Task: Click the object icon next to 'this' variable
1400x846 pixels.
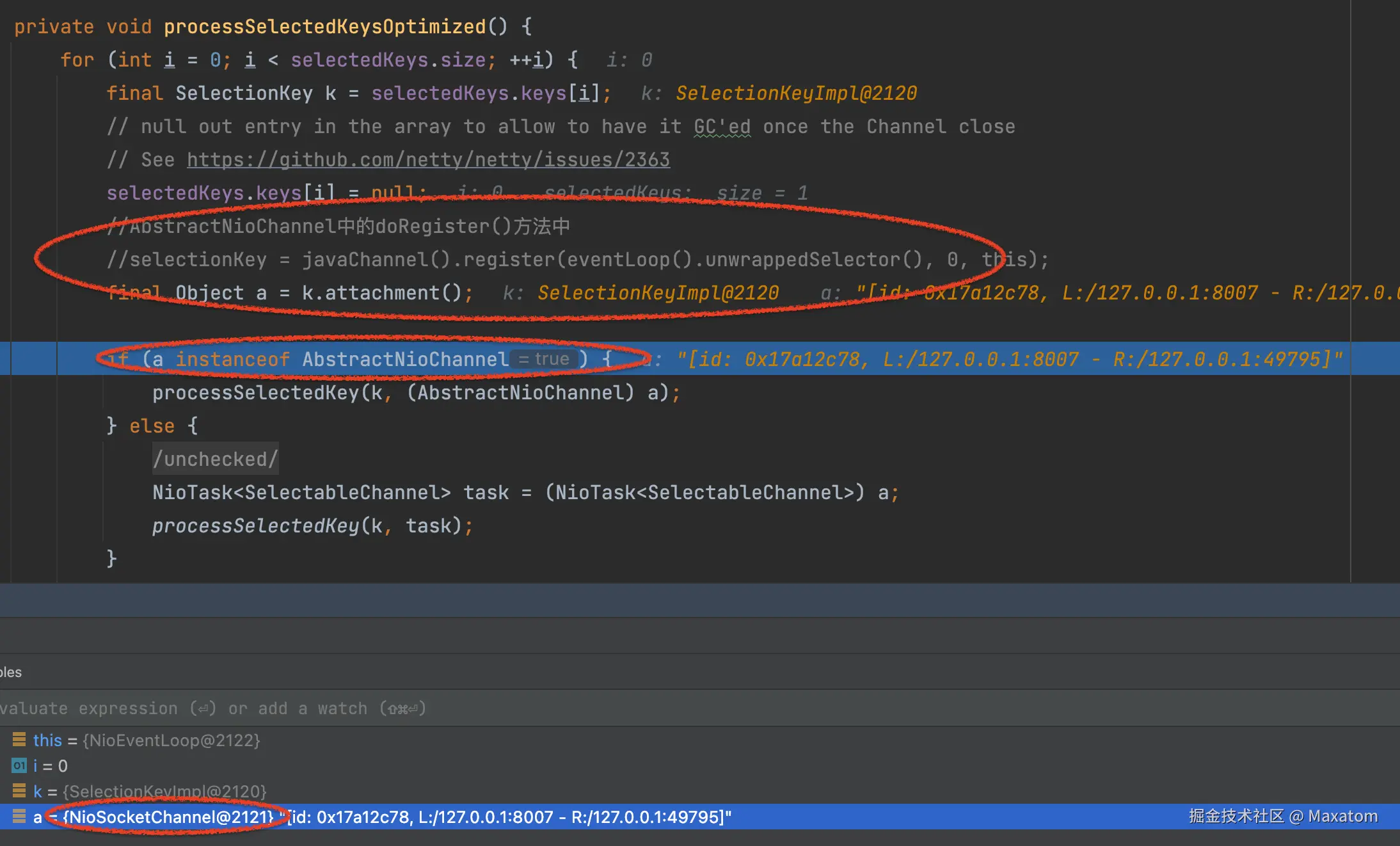Action: point(19,740)
